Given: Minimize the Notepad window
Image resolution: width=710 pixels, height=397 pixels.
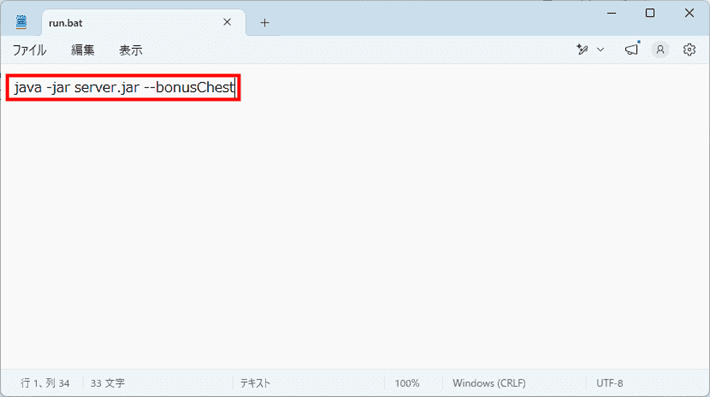Looking at the screenshot, I should pyautogui.click(x=612, y=13).
